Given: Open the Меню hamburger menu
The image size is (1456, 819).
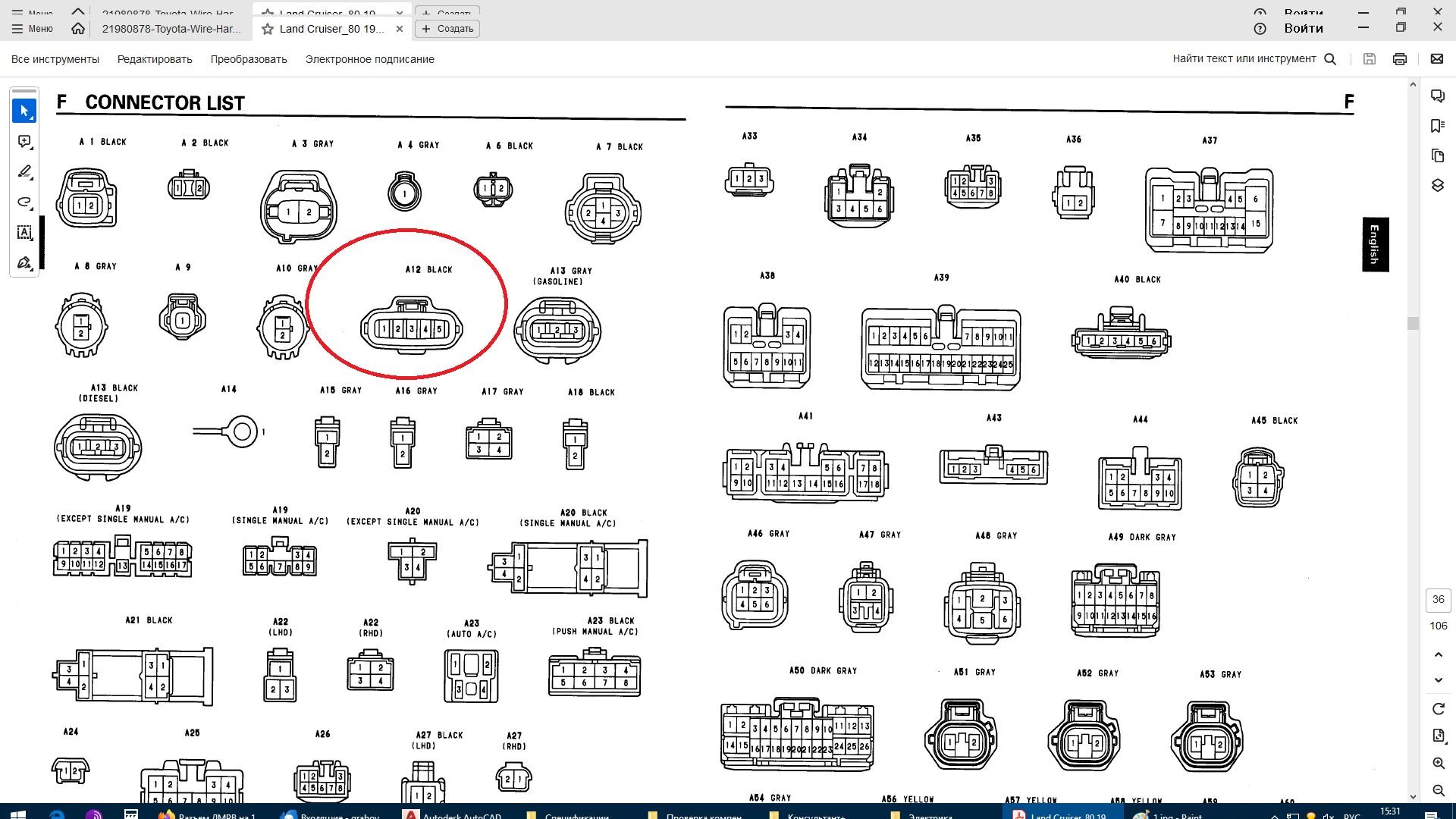Looking at the screenshot, I should pyautogui.click(x=33, y=29).
